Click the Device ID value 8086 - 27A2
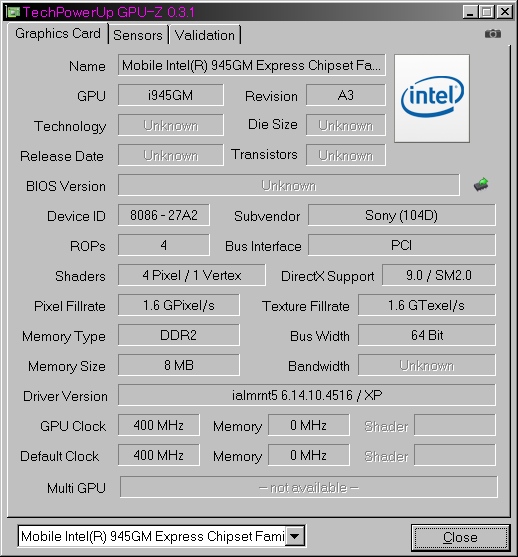This screenshot has width=518, height=557. point(164,215)
